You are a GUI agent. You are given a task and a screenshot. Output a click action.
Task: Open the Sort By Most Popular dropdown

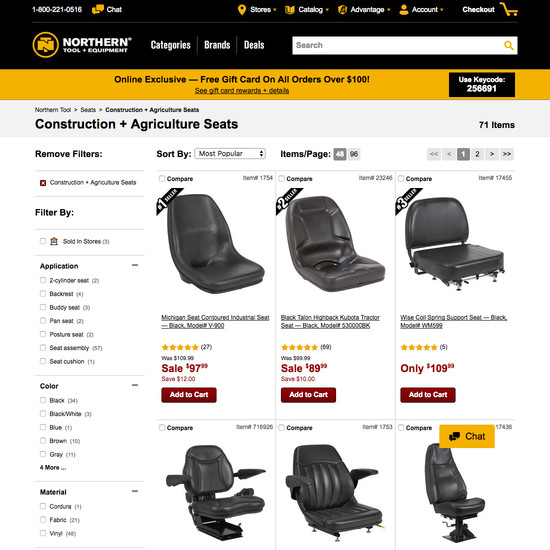point(230,154)
